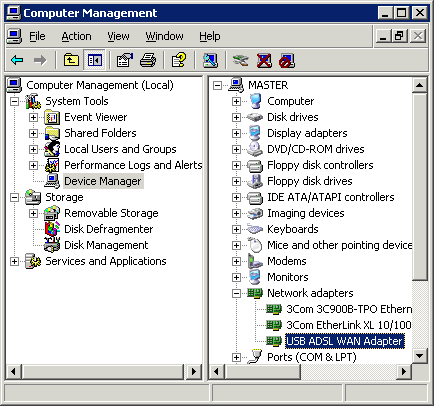The width and height of the screenshot is (434, 406).
Task: Expand the Event Viewer node
Action: tap(33, 117)
